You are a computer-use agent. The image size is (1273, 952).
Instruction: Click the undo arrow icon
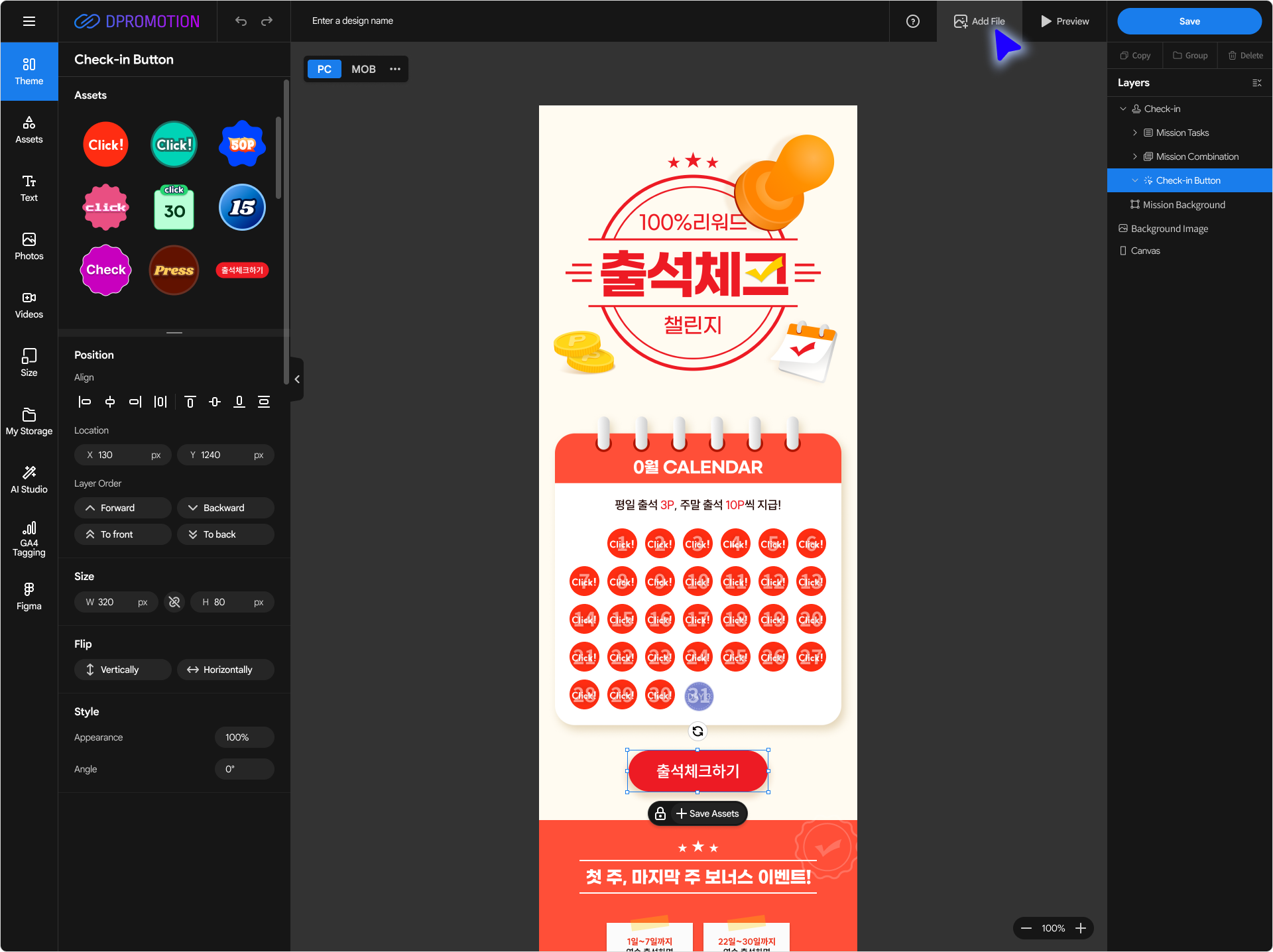point(241,21)
